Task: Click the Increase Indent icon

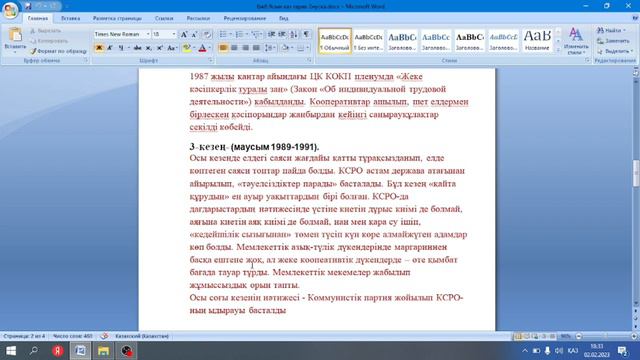Action: [x=282, y=34]
